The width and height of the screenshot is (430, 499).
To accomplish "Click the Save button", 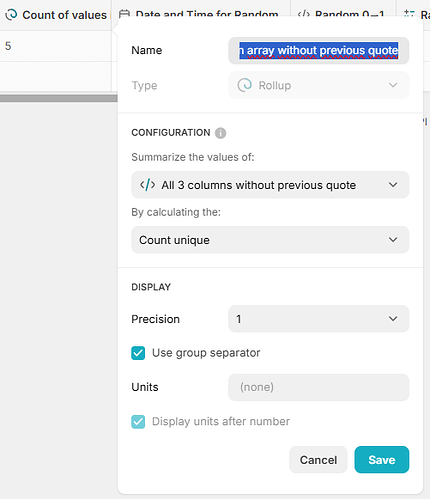I will point(382,460).
